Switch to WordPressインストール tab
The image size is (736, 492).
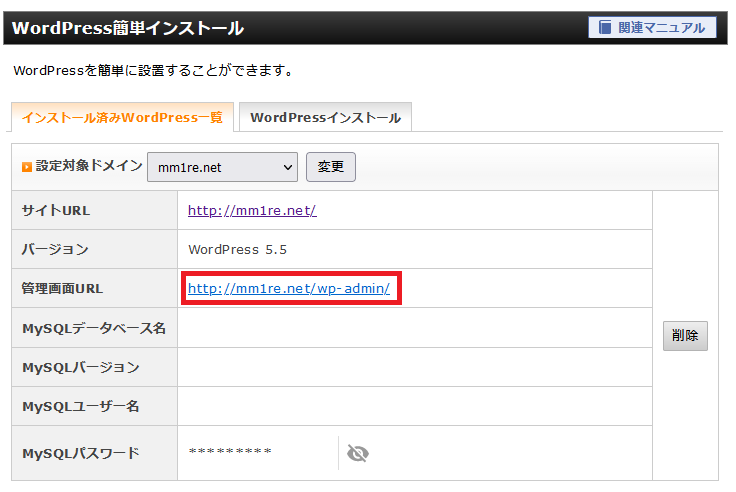tap(325, 117)
